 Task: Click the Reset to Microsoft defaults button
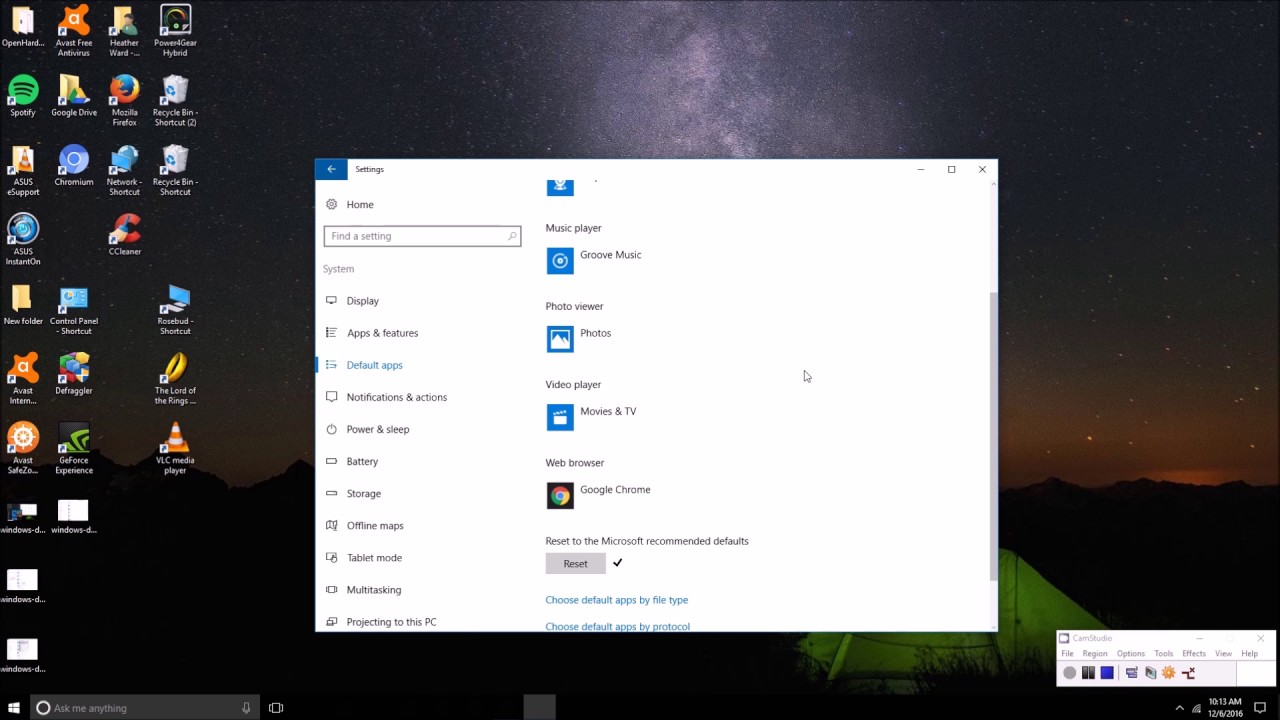(x=575, y=563)
